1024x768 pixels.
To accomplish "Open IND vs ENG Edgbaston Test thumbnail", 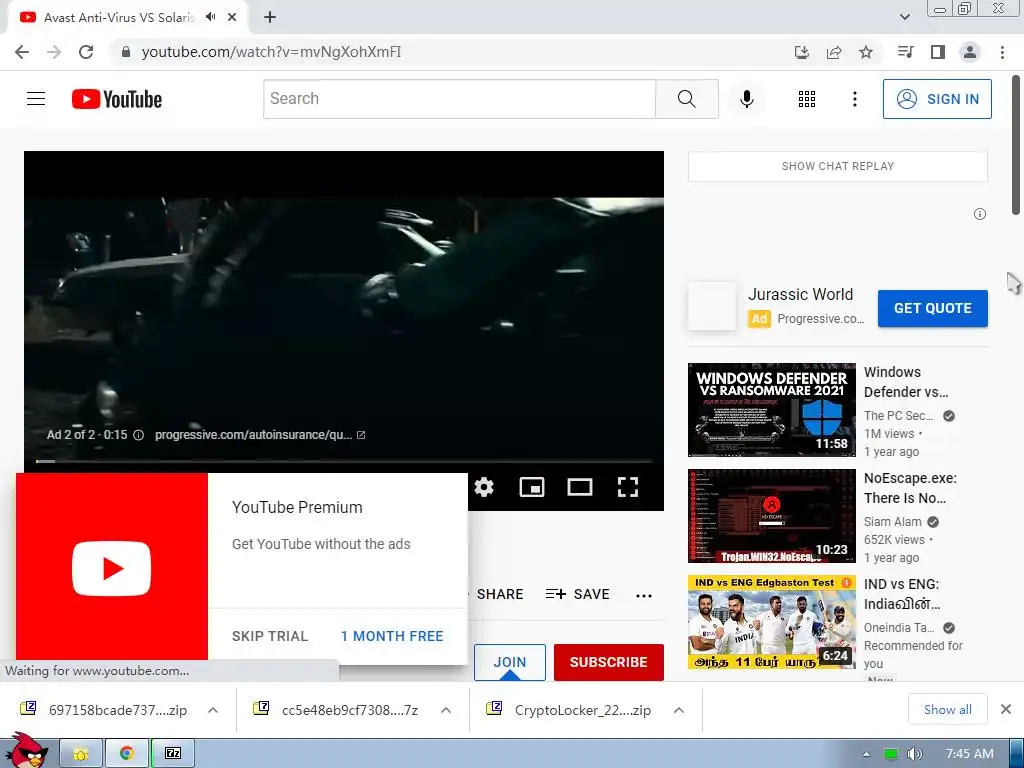I will tap(772, 622).
